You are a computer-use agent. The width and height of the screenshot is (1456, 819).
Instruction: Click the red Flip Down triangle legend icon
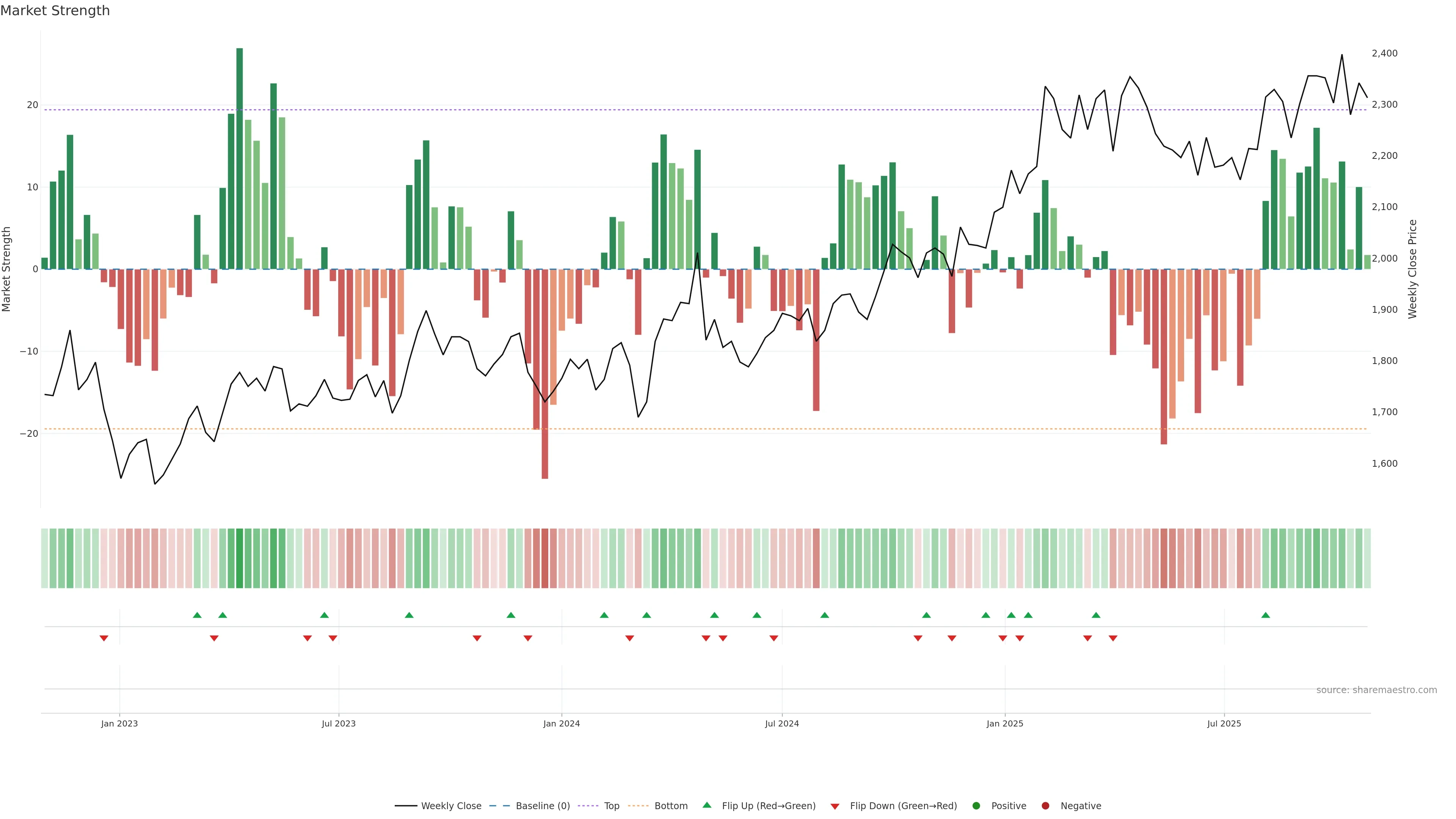[x=835, y=806]
